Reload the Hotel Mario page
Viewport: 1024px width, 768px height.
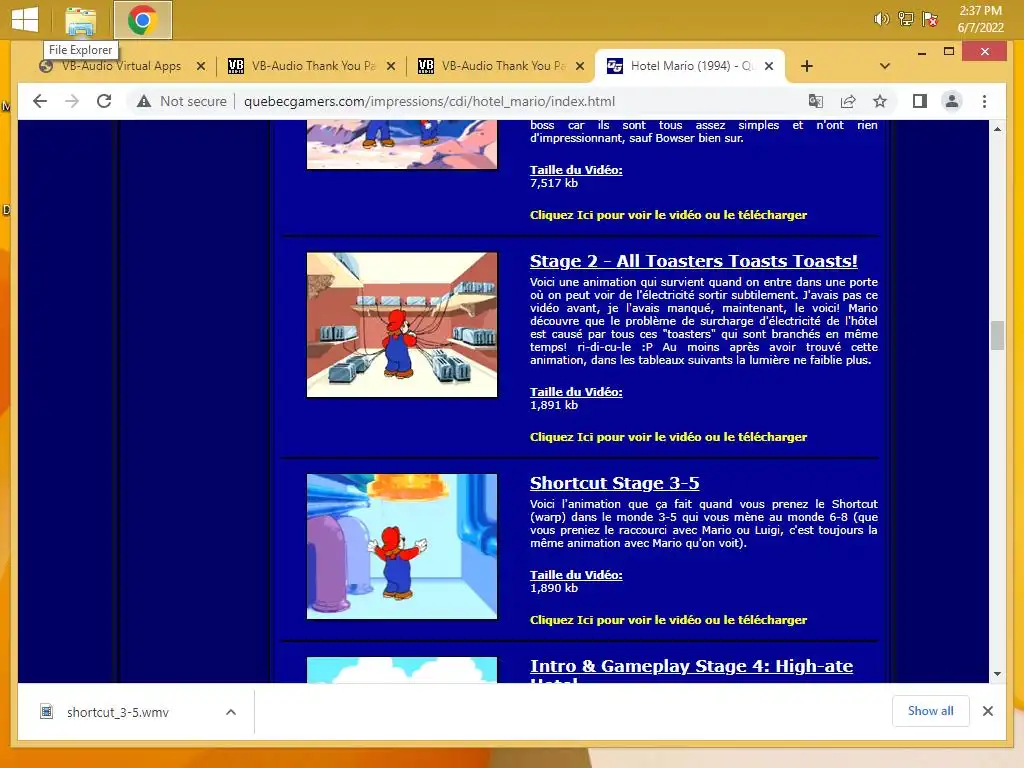point(104,101)
